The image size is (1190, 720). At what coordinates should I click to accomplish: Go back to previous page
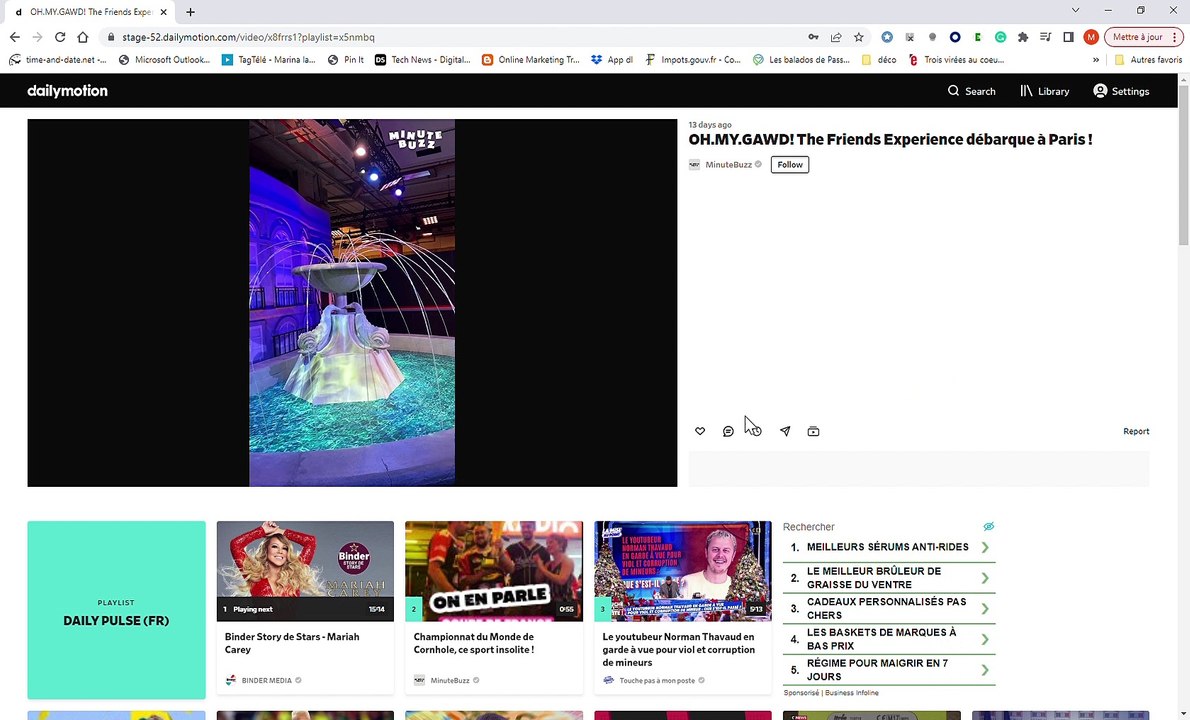[x=14, y=37]
